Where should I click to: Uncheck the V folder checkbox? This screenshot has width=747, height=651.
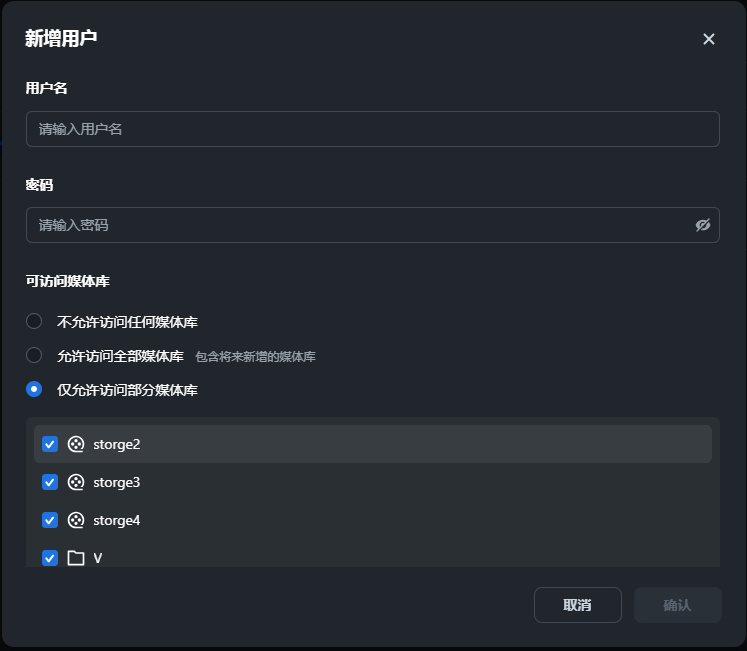pyautogui.click(x=50, y=558)
